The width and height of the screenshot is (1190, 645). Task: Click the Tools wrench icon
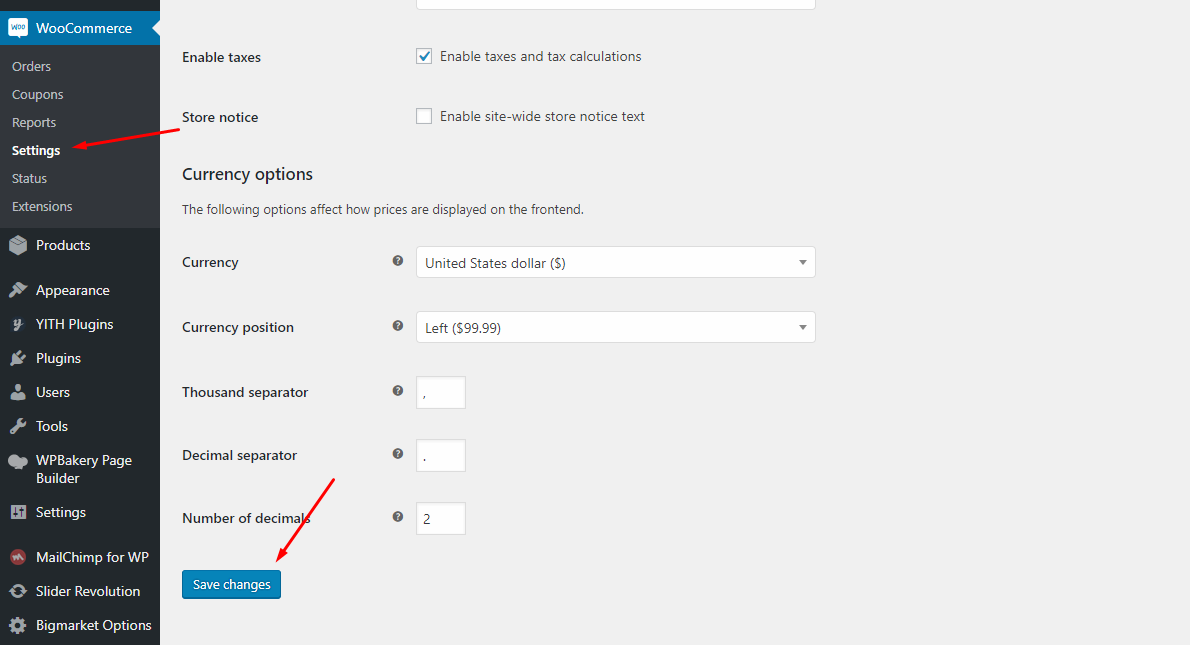(x=18, y=426)
